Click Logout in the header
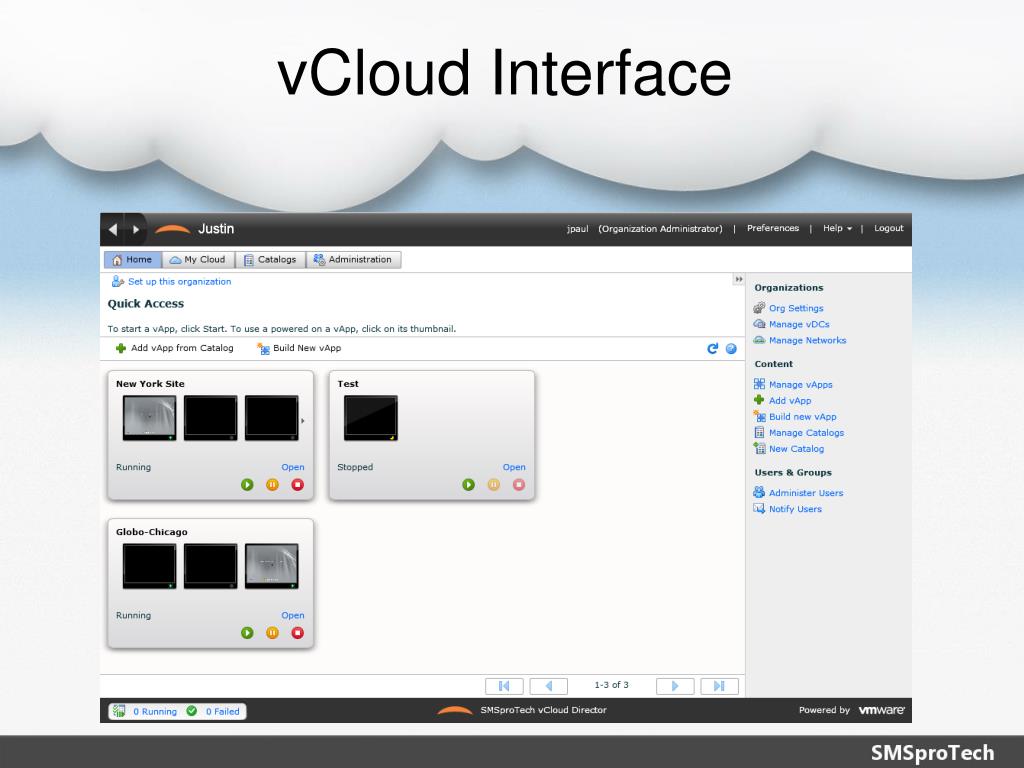This screenshot has height=768, width=1024. point(888,228)
